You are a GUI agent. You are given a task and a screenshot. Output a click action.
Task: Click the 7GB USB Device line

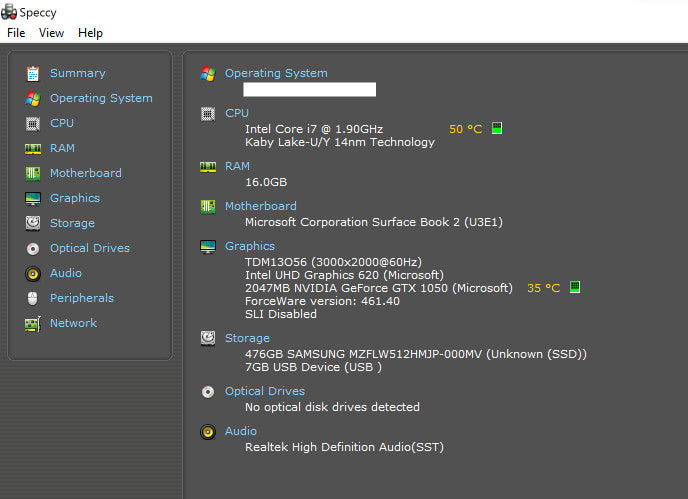click(313, 367)
